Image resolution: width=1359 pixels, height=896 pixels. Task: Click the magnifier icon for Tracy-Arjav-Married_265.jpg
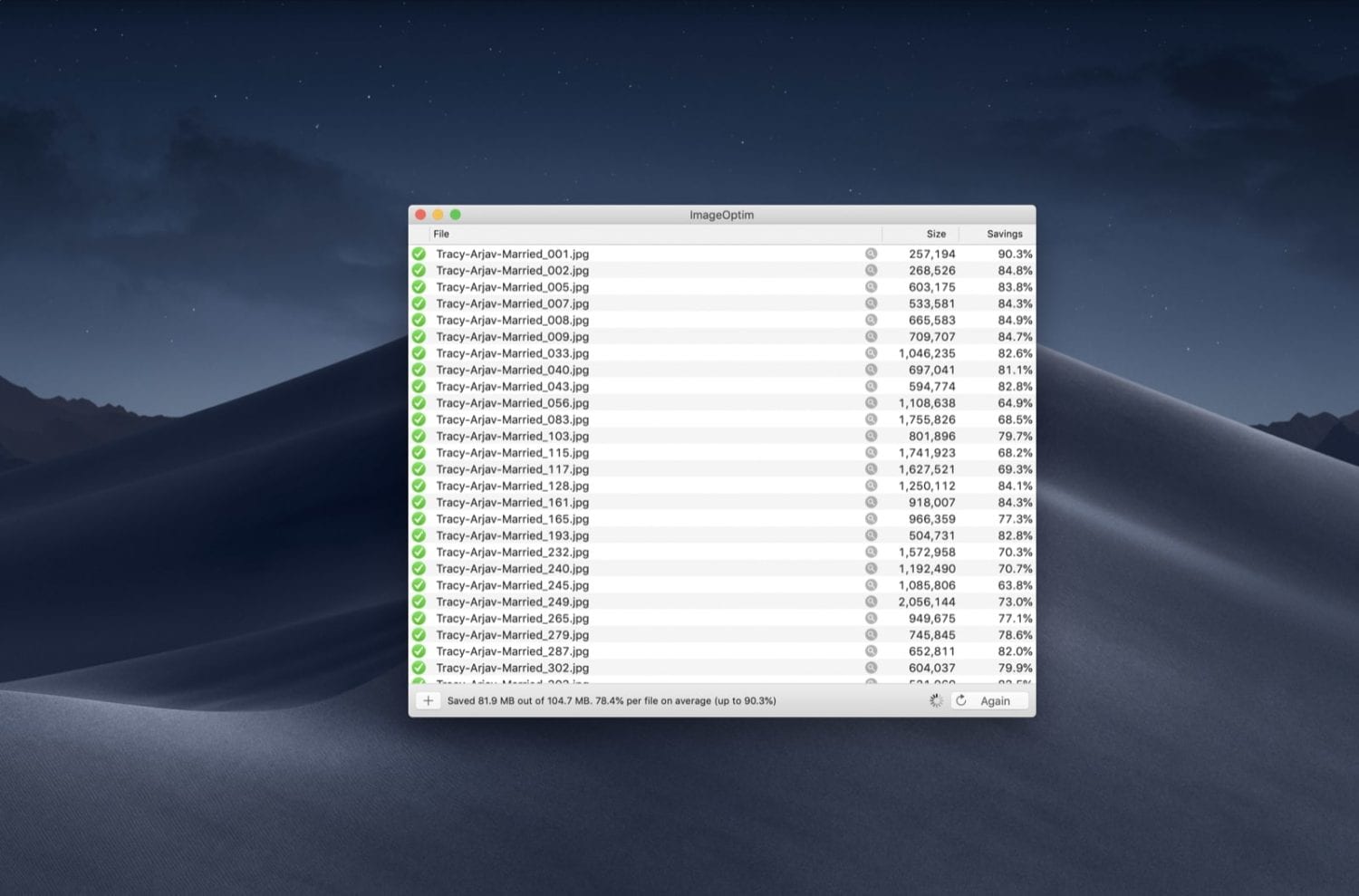tap(872, 618)
